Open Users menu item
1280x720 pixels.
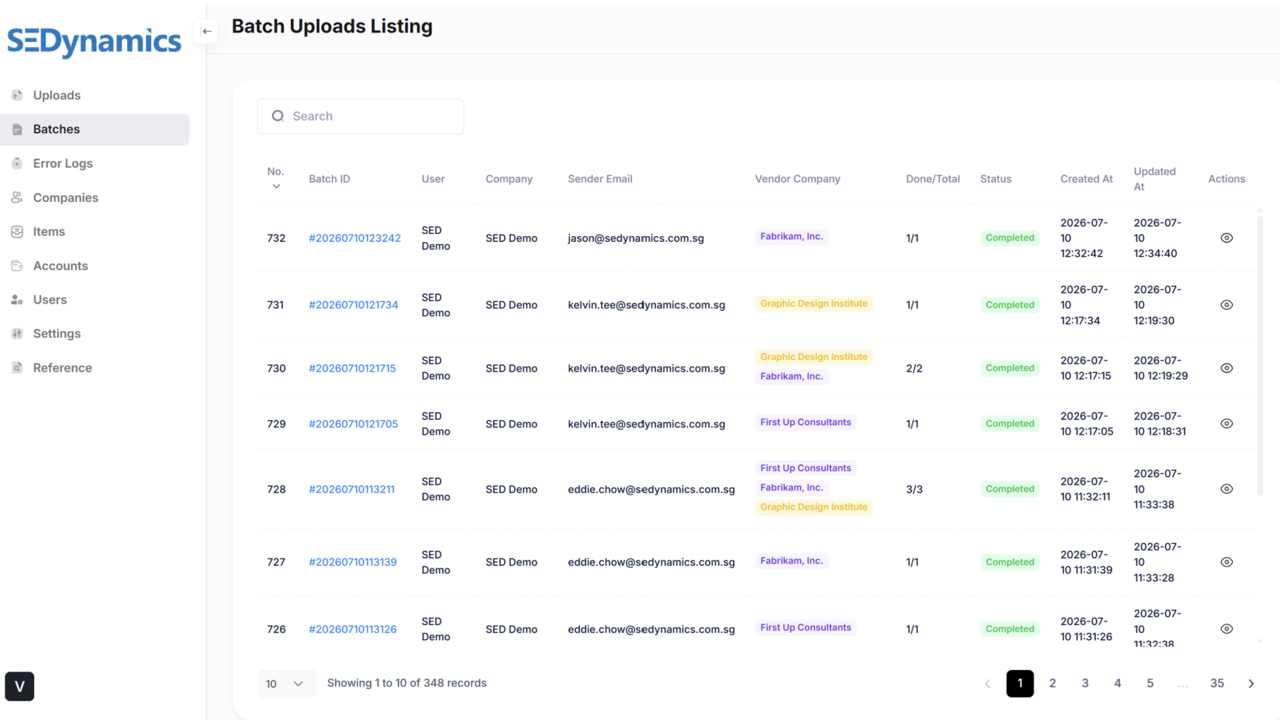pyautogui.click(x=95, y=300)
